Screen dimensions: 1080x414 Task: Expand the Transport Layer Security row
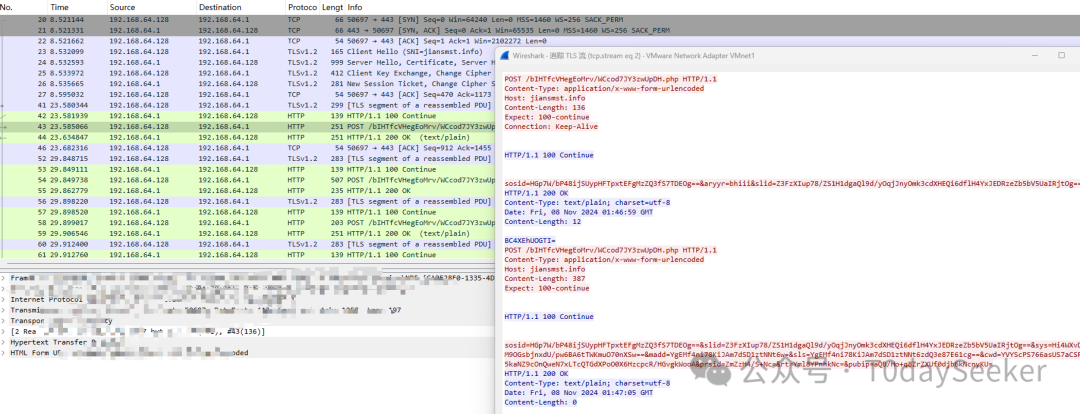(x=3, y=320)
